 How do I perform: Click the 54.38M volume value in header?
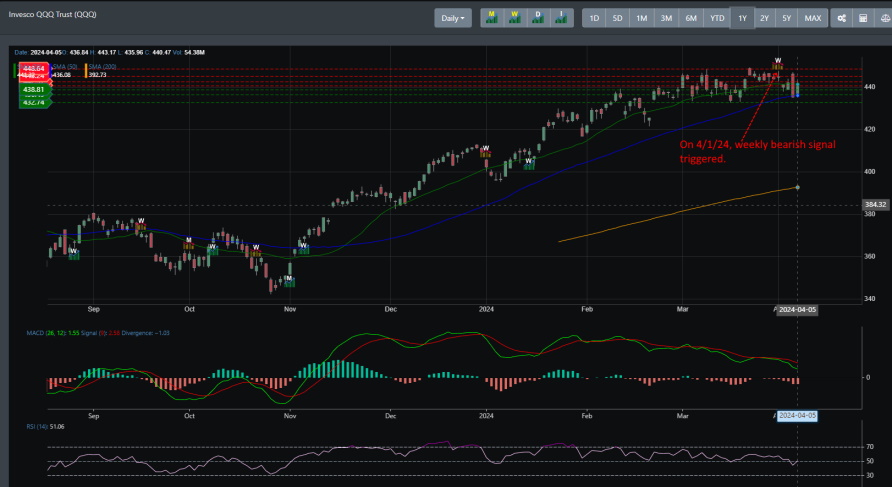click(195, 52)
